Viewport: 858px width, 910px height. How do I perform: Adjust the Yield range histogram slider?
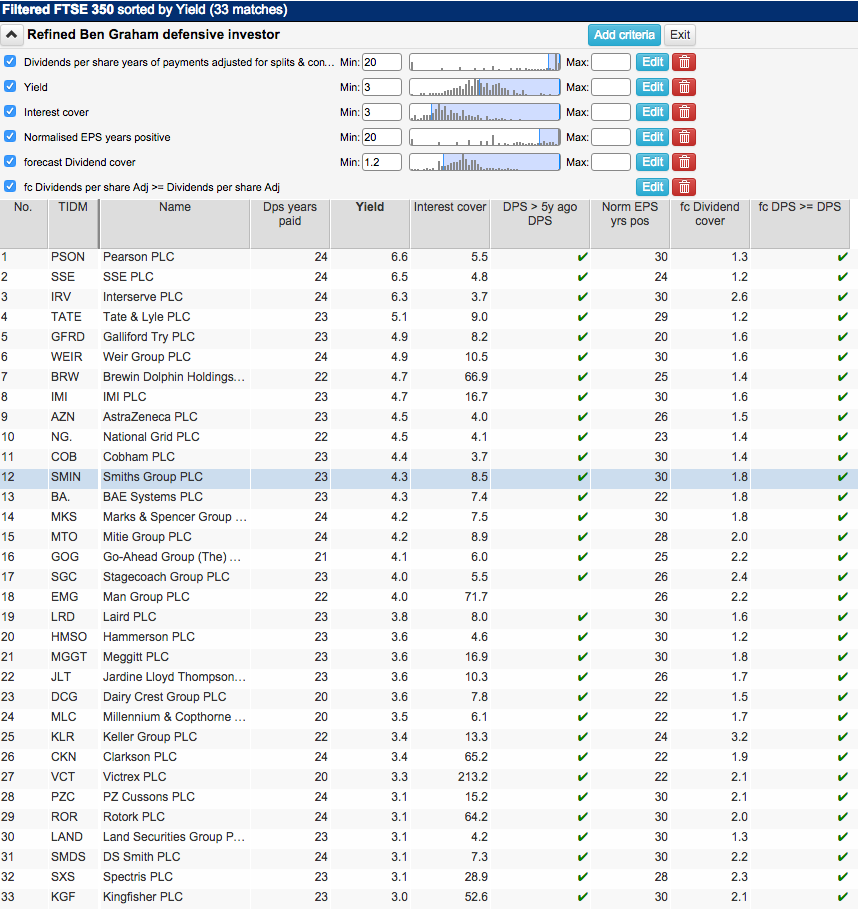485,87
